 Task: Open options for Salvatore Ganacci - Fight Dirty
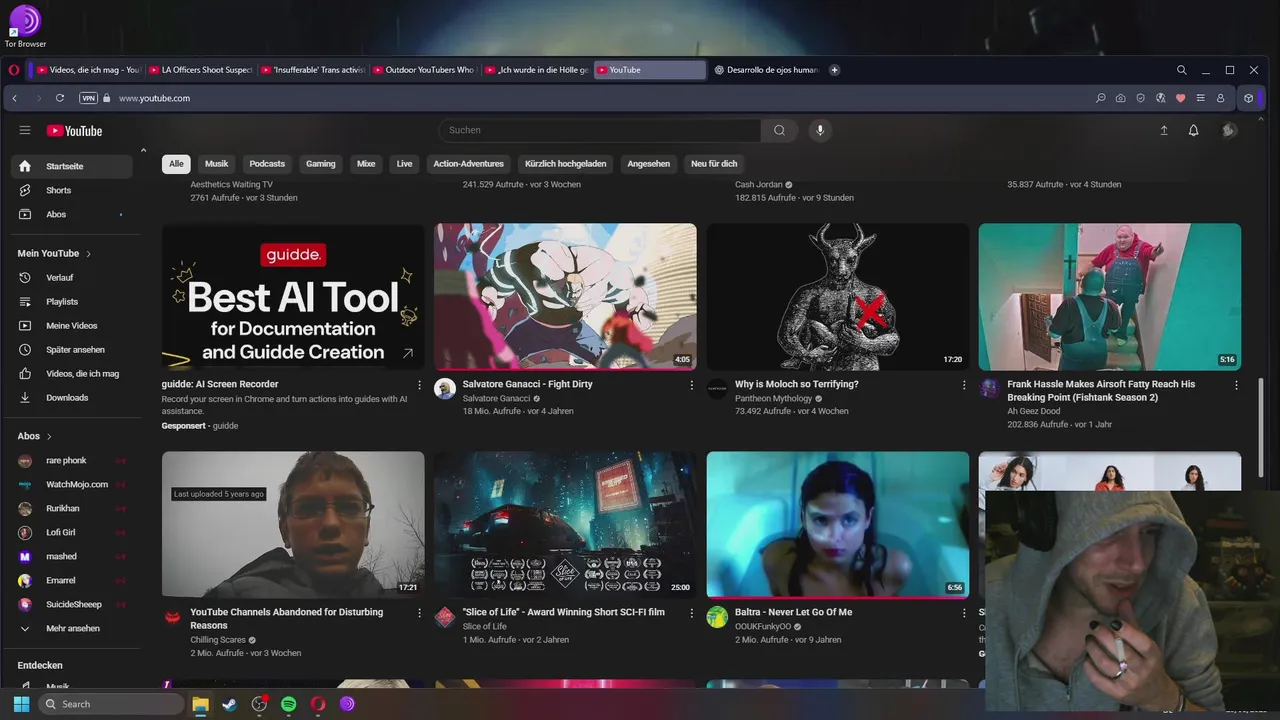[692, 385]
